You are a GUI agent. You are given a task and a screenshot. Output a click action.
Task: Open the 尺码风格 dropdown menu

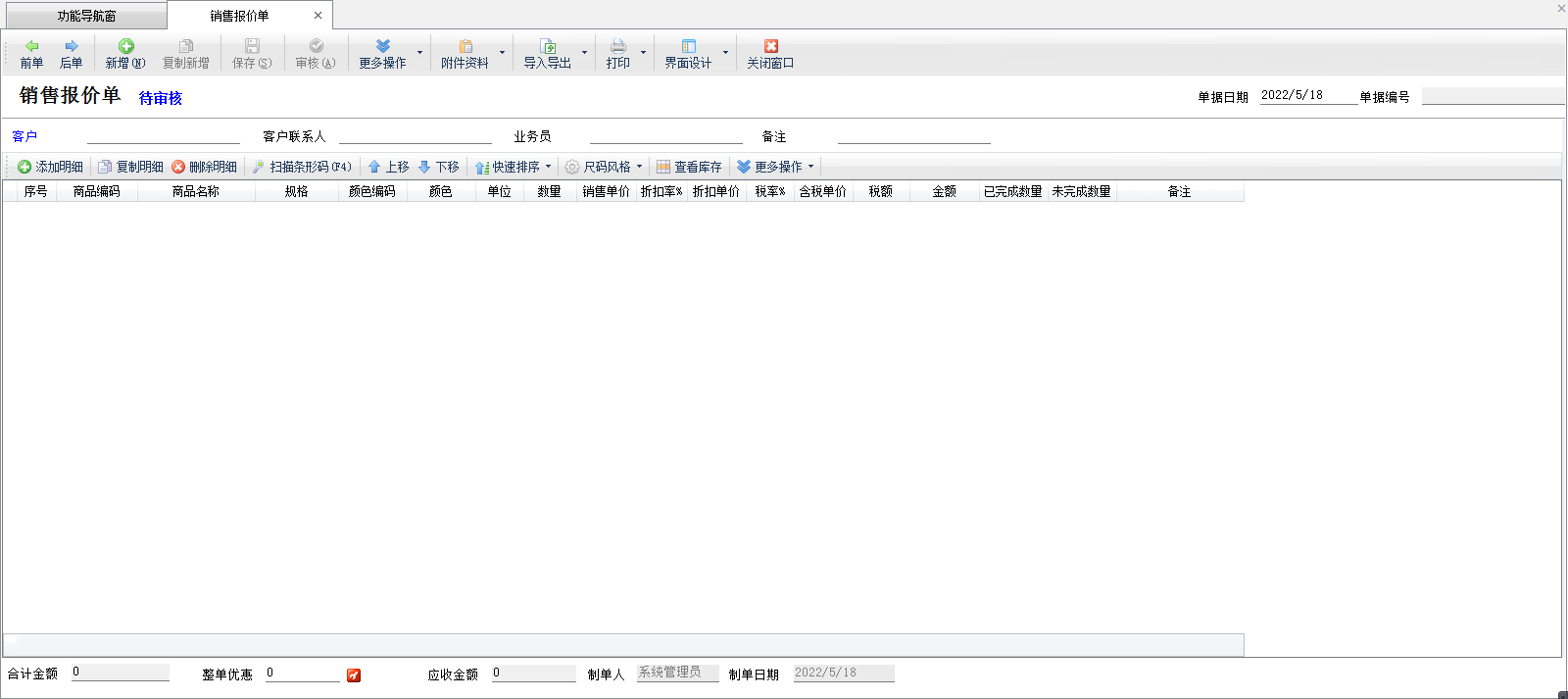point(605,167)
